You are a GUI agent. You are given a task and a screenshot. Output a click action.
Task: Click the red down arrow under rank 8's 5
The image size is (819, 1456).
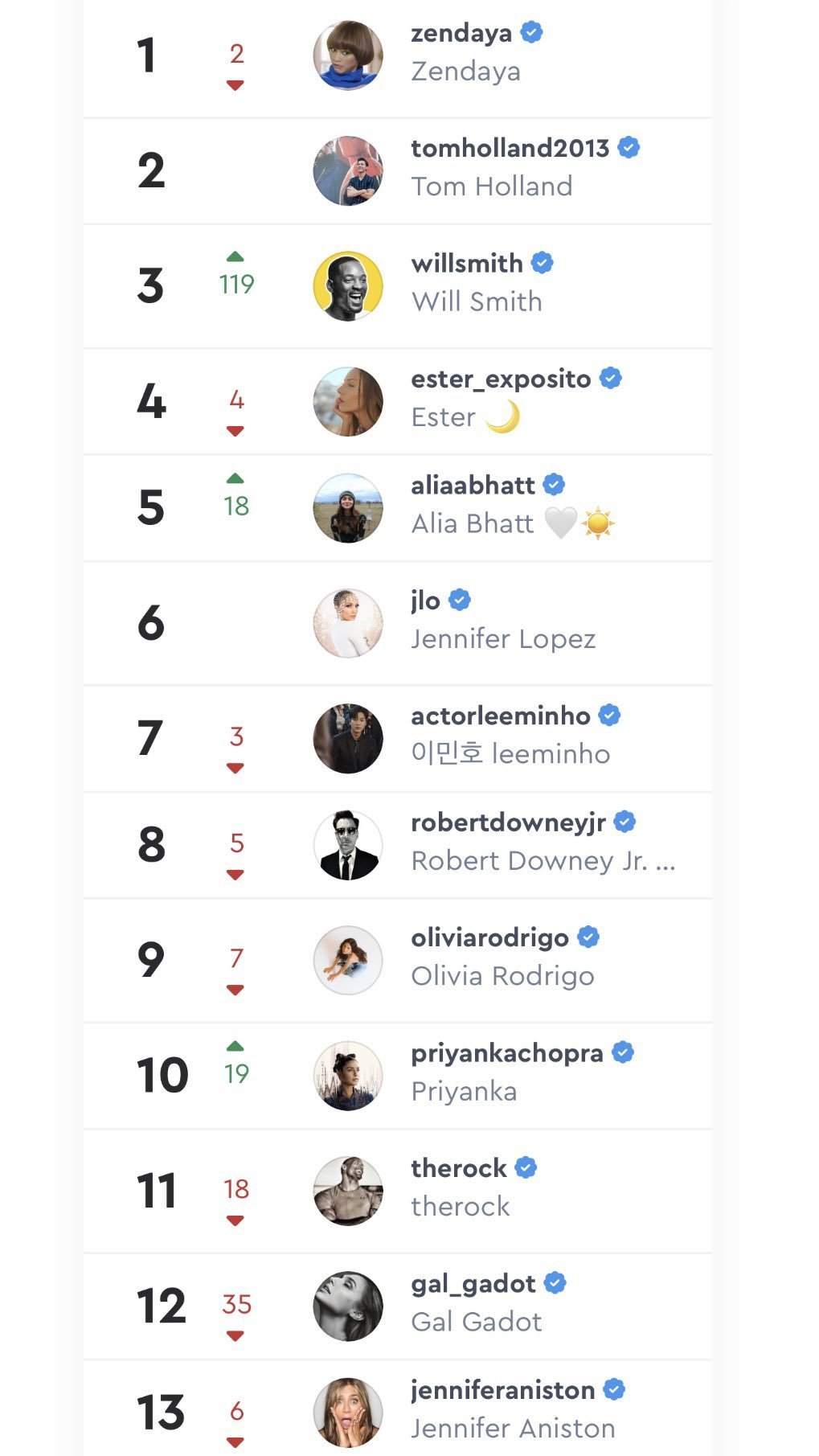(x=235, y=875)
